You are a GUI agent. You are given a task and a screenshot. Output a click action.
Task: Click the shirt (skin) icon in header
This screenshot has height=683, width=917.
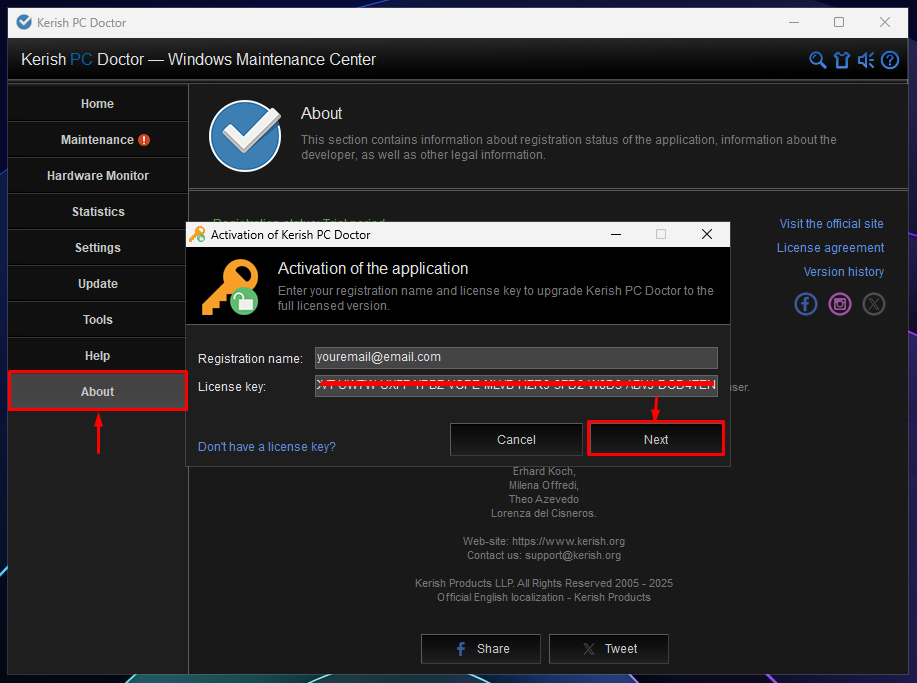[x=842, y=60]
